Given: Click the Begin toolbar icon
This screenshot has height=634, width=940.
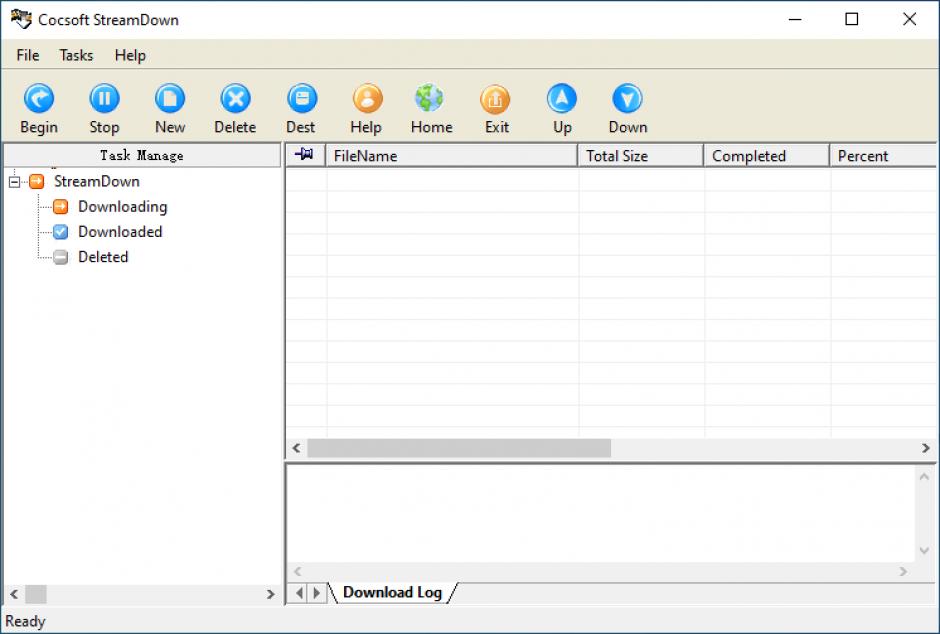Looking at the screenshot, I should pyautogui.click(x=39, y=98).
